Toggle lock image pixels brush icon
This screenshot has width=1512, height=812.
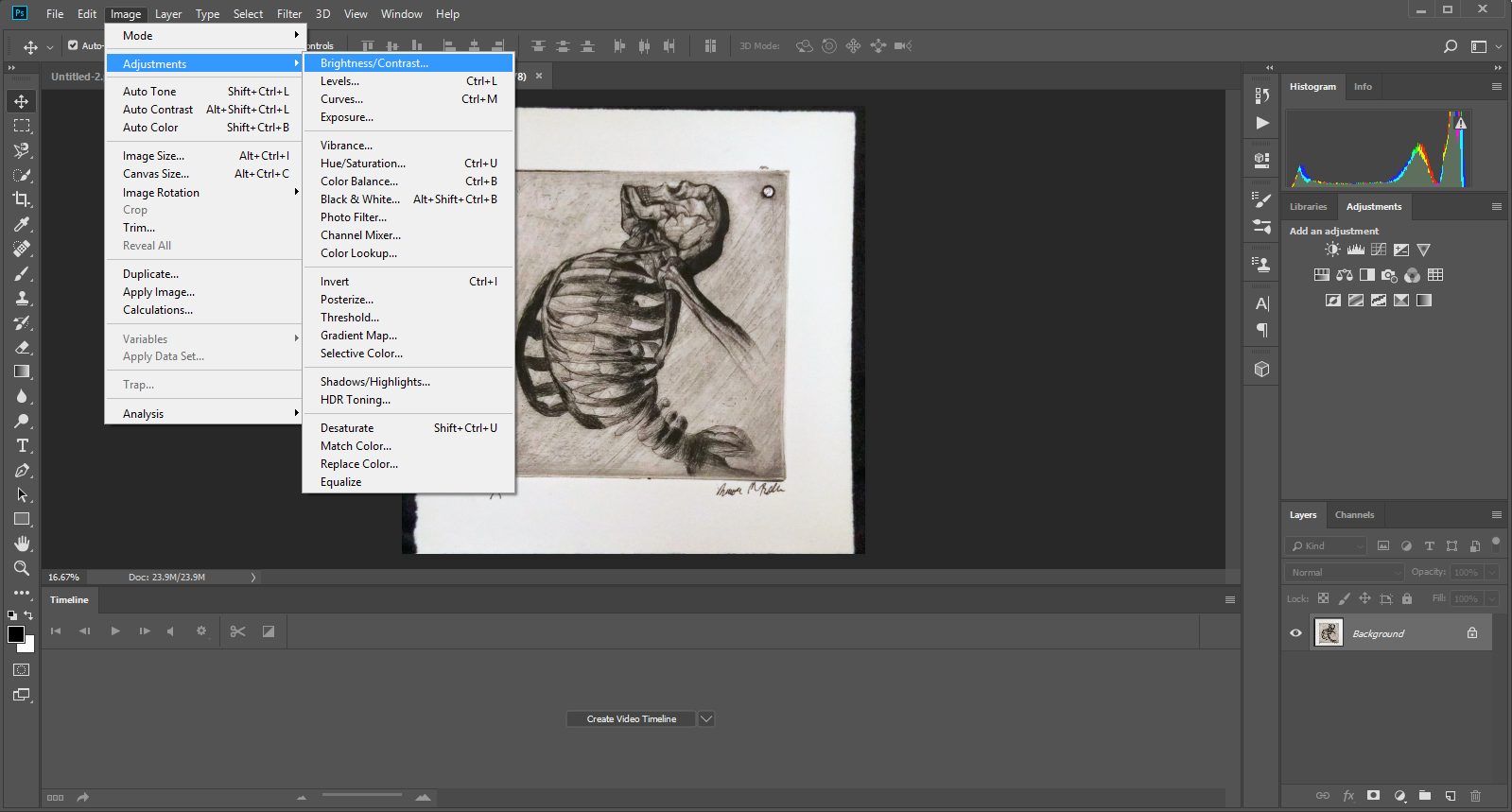point(1344,598)
